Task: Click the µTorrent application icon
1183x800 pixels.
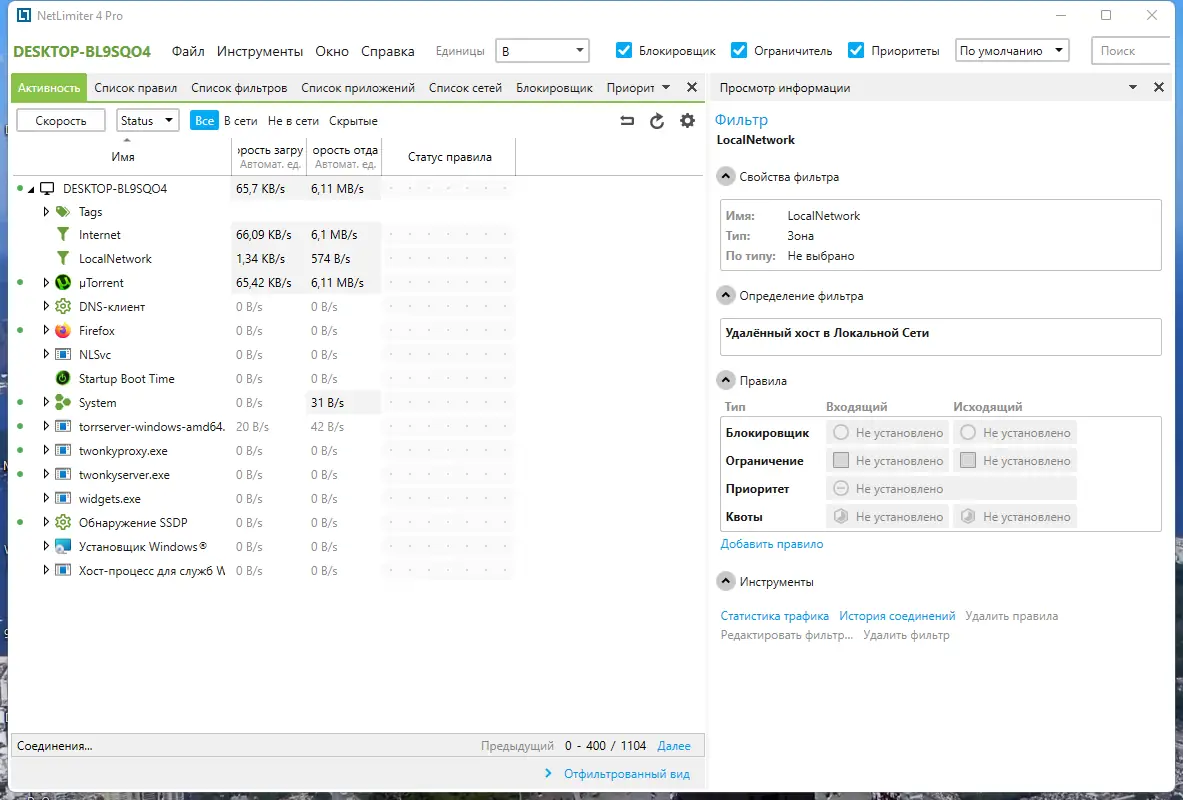Action: point(63,283)
